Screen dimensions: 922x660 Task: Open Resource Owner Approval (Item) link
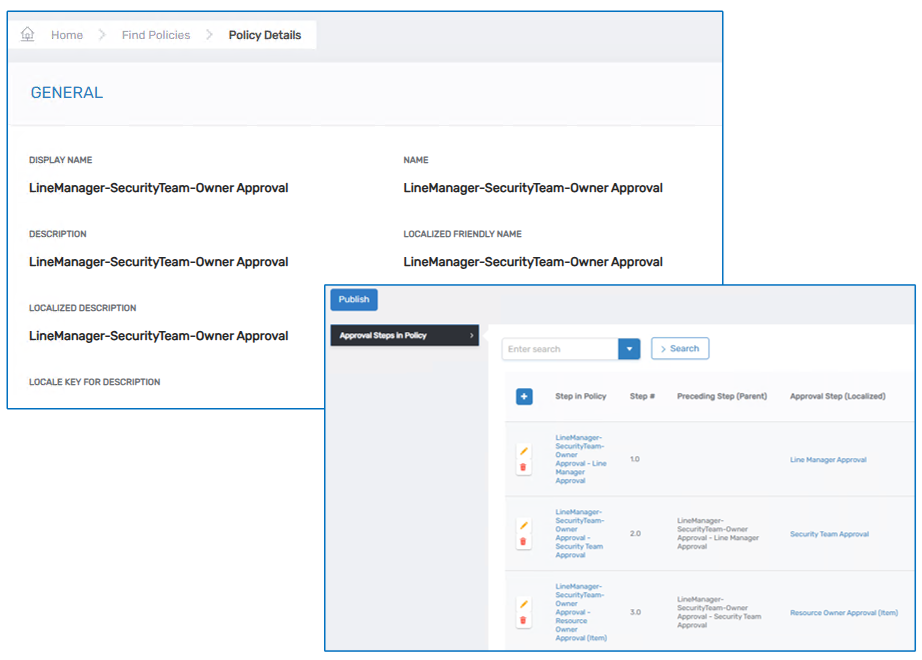pyautogui.click(x=844, y=612)
